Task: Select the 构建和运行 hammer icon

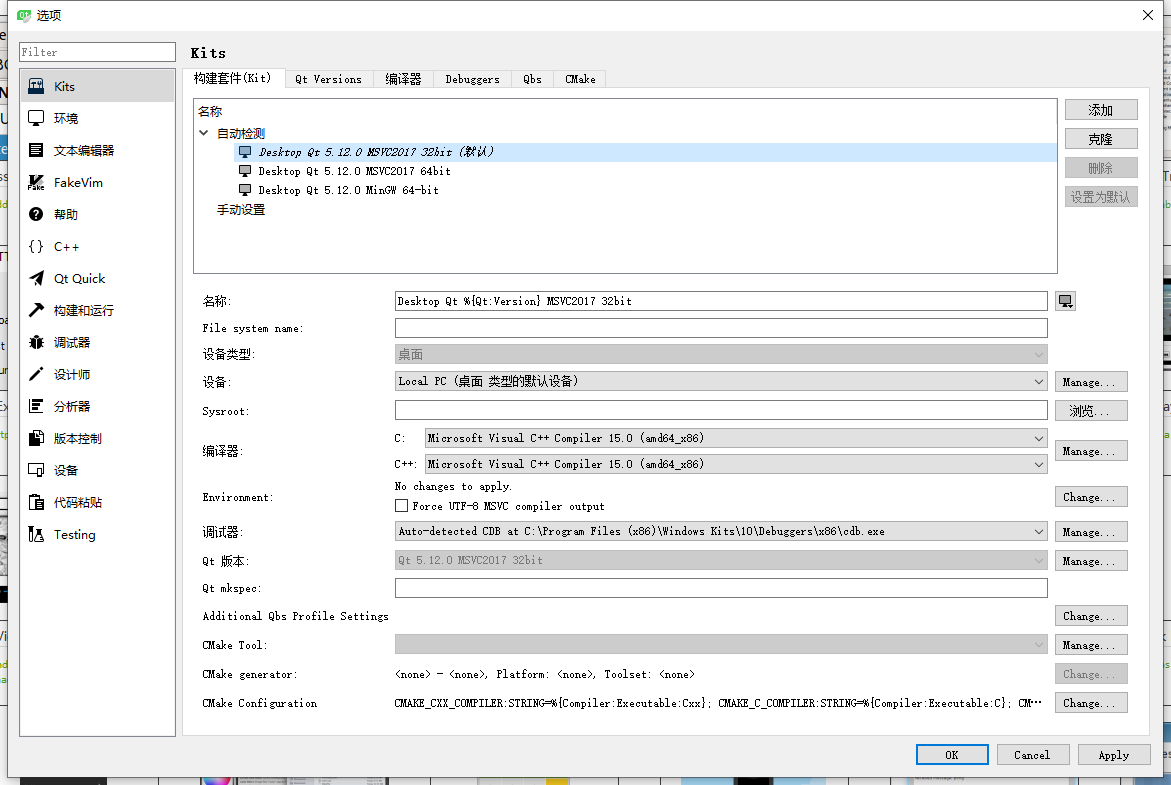Action: (x=36, y=310)
